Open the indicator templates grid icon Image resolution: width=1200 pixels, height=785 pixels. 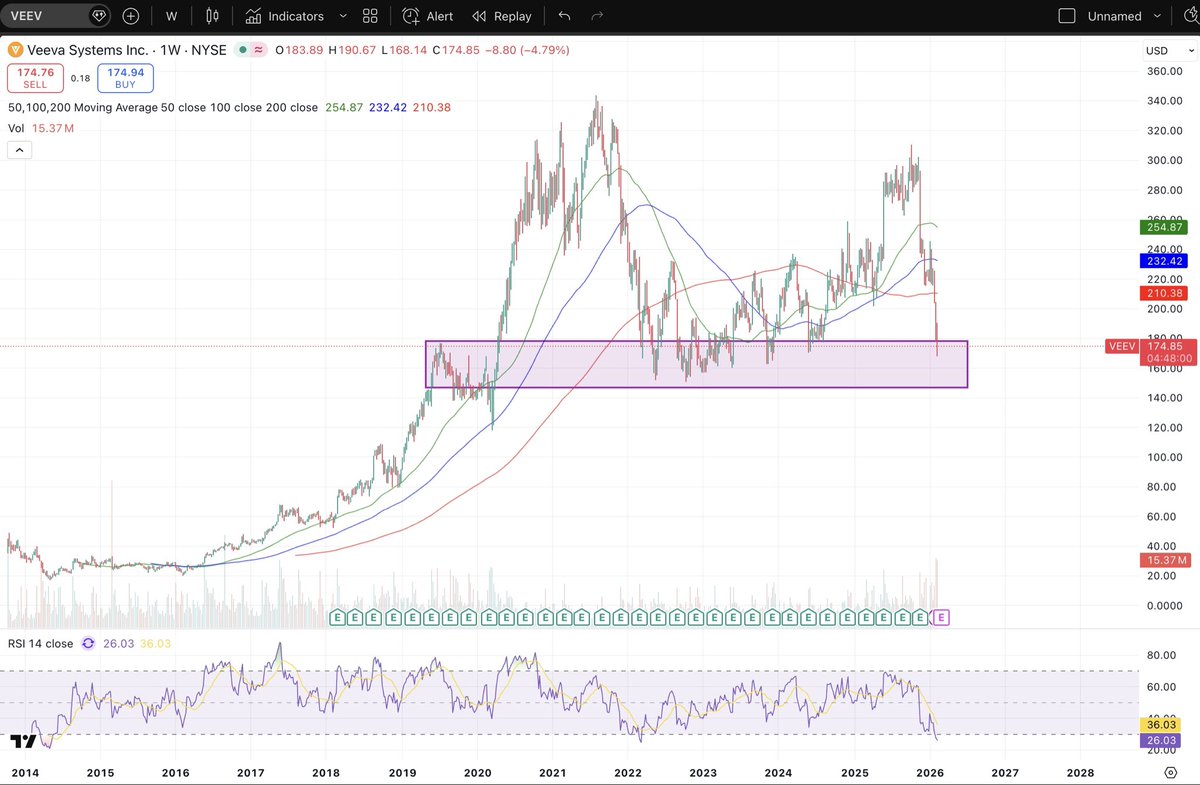pos(370,16)
